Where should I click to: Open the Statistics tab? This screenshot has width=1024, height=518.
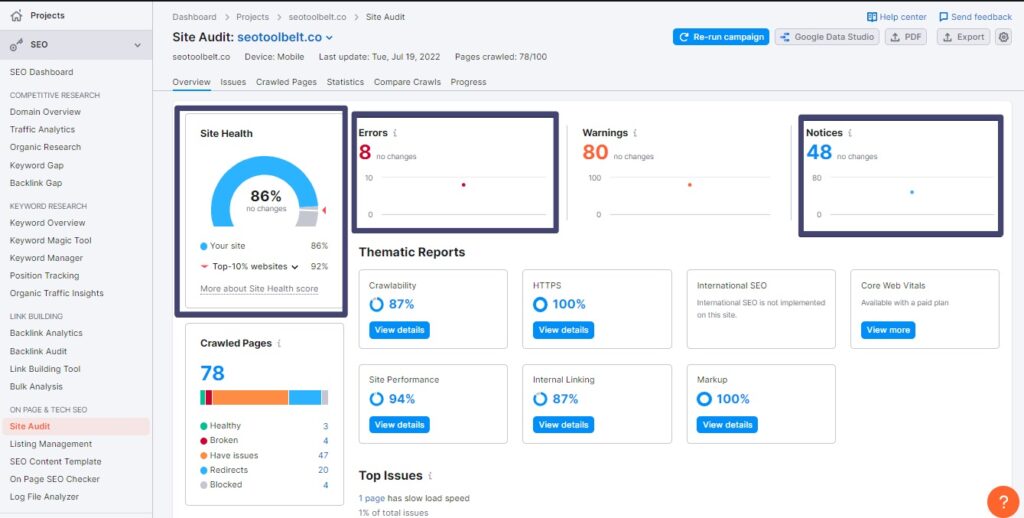coord(345,82)
